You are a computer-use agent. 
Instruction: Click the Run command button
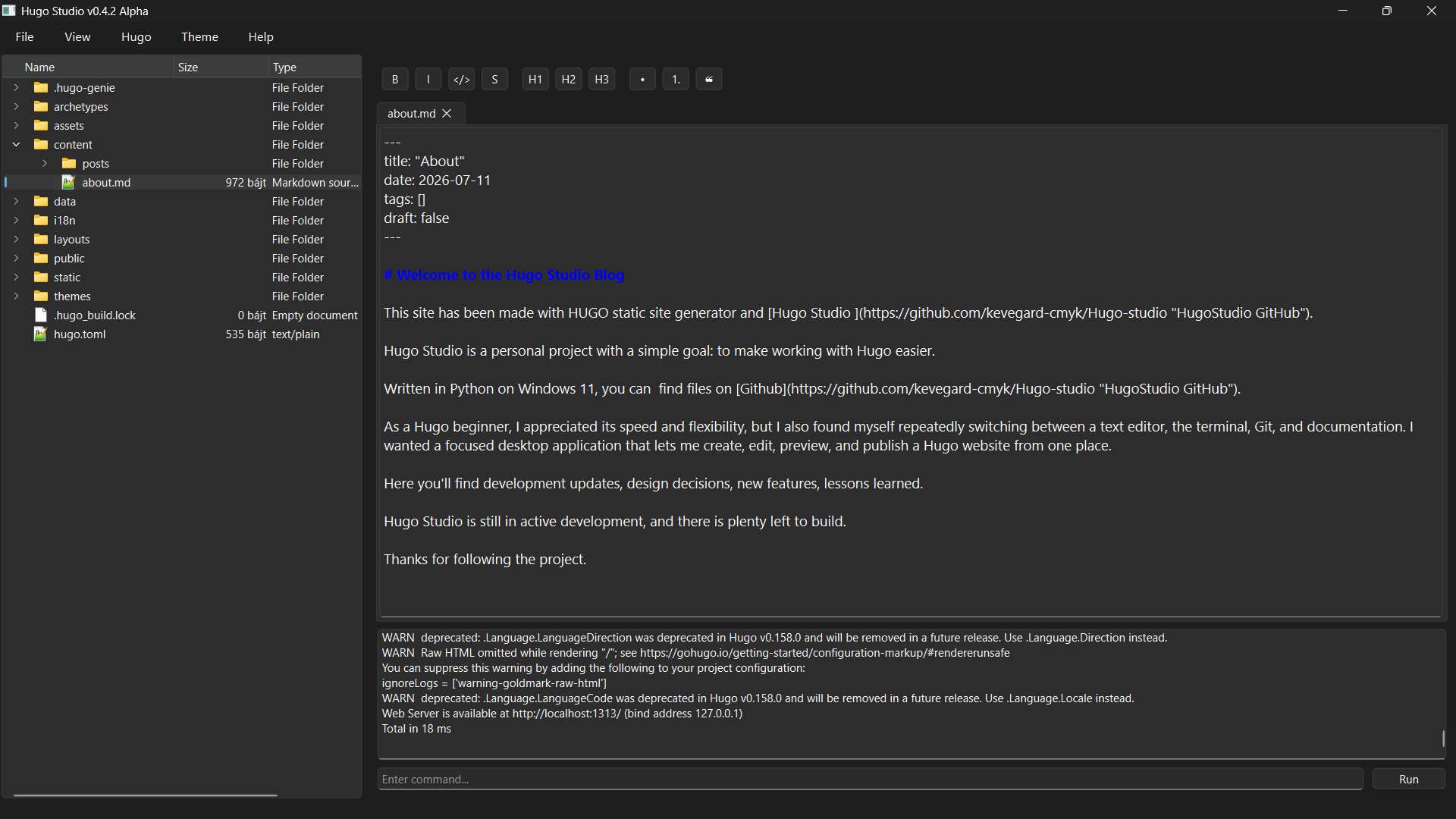click(x=1408, y=779)
